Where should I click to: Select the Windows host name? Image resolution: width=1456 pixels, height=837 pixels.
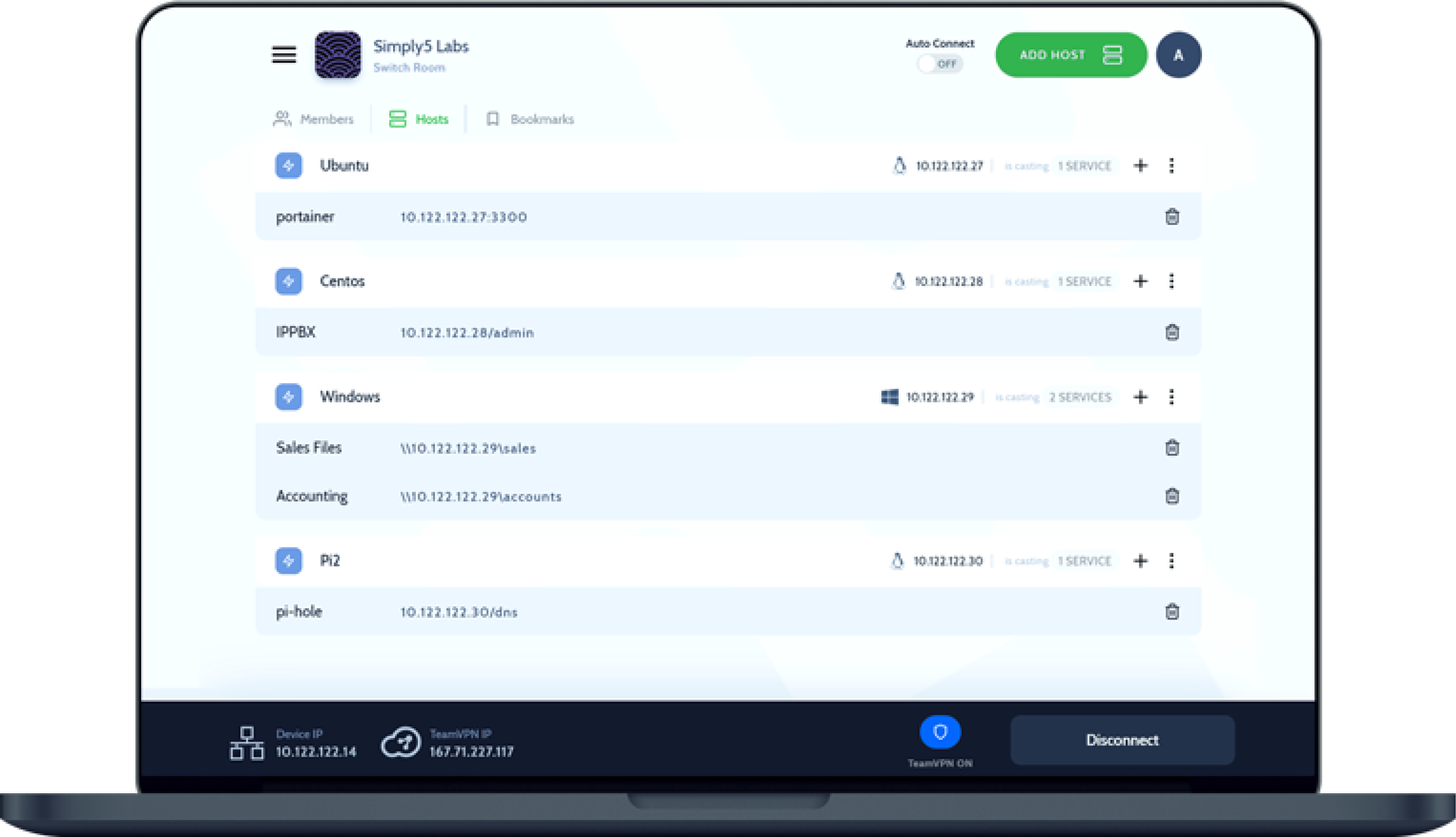pos(350,397)
